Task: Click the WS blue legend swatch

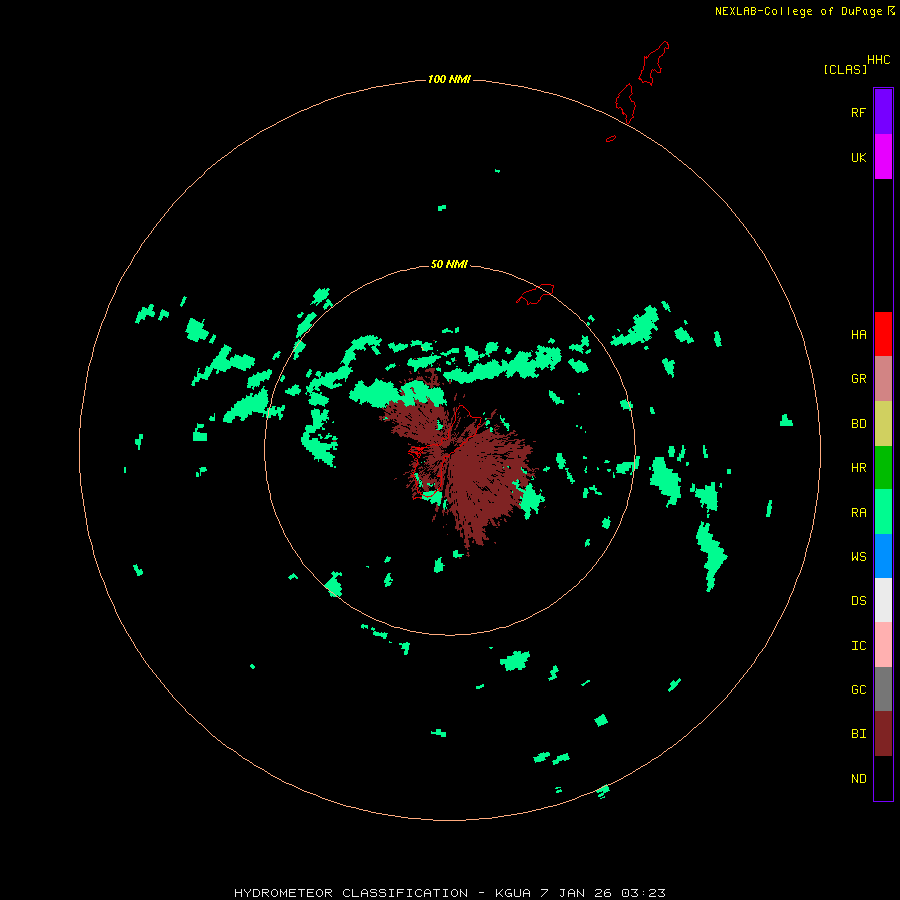Action: [883, 556]
